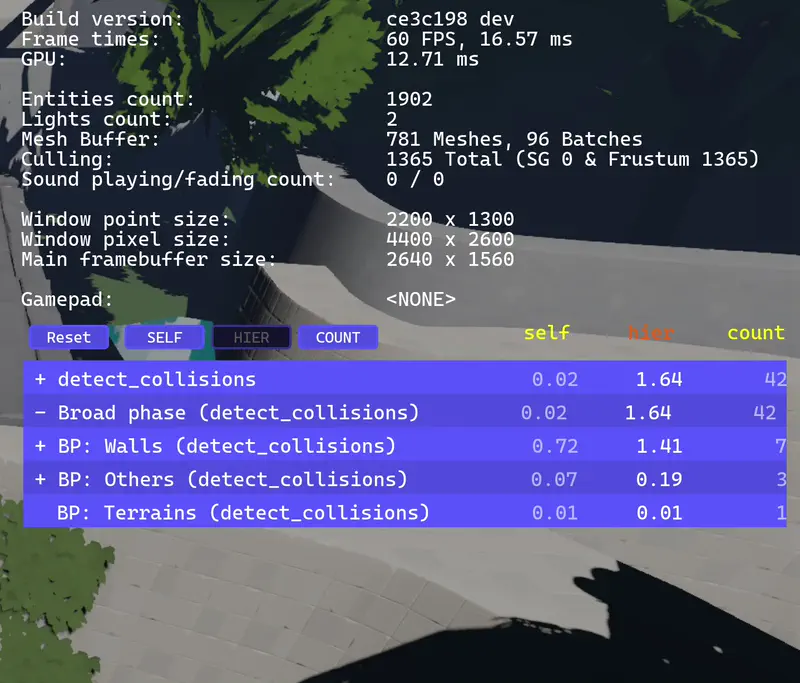Switch sorting to COUNT mode
Image resolution: width=800 pixels, height=683 pixels.
[x=338, y=338]
